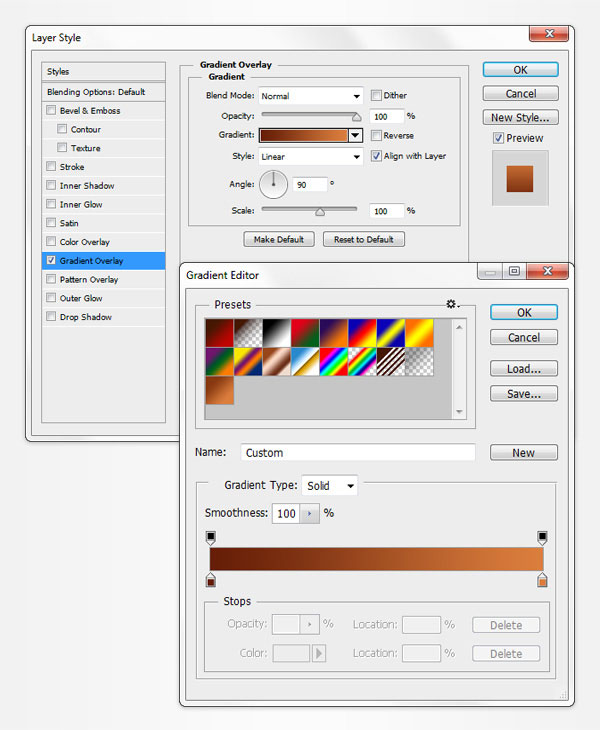Open the Blend Mode dropdown

(x=310, y=96)
